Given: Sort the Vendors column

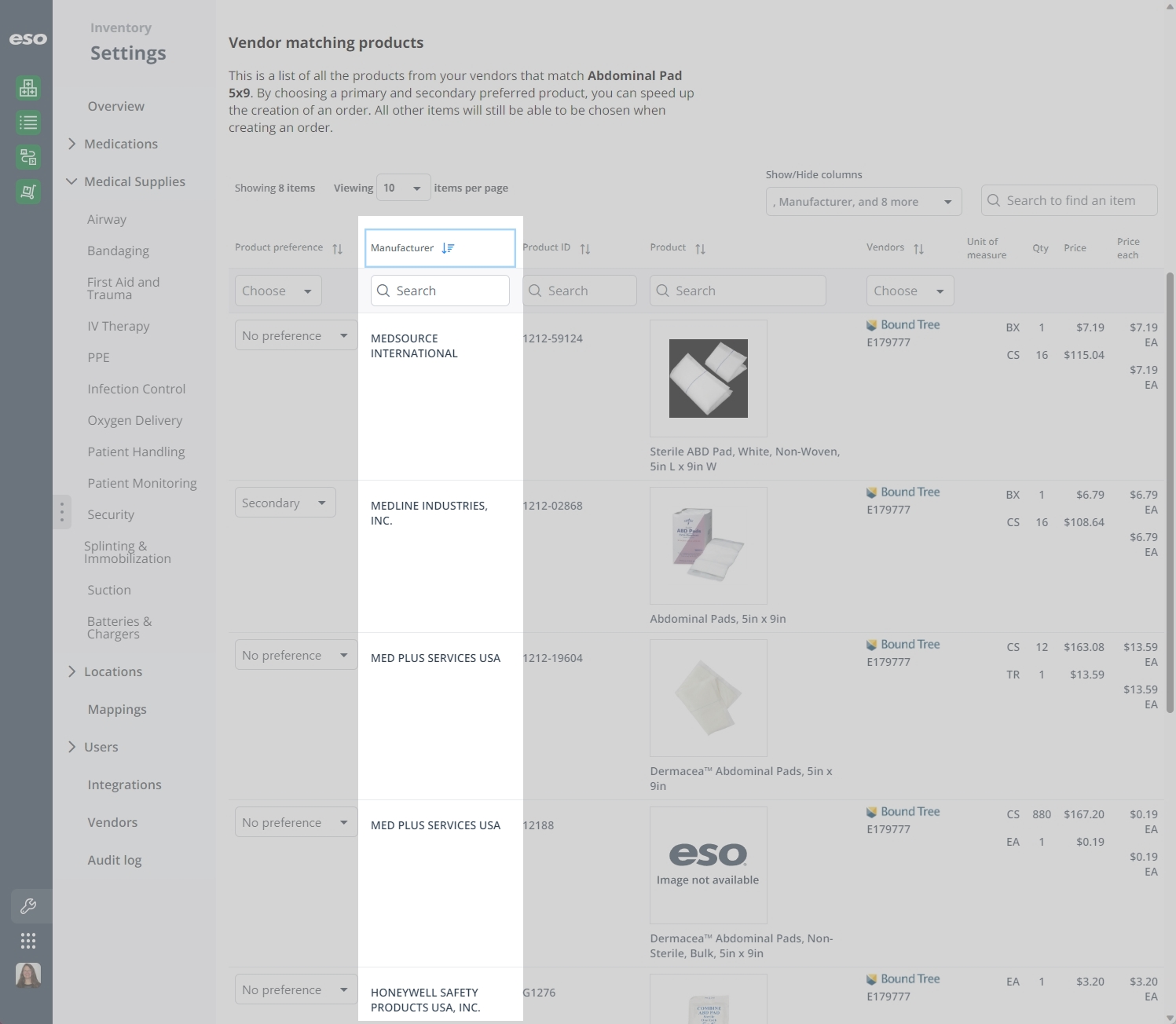Looking at the screenshot, I should pos(918,249).
